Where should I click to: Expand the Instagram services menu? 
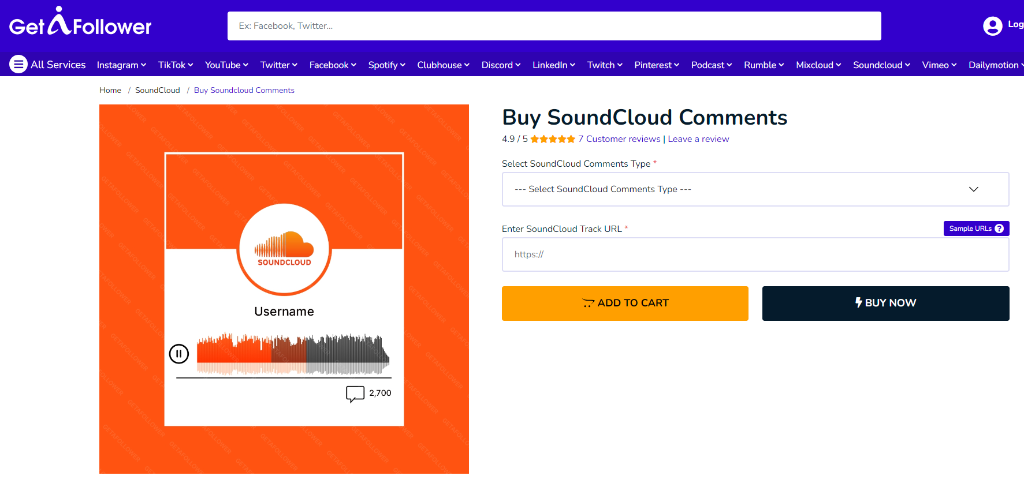[x=121, y=65]
